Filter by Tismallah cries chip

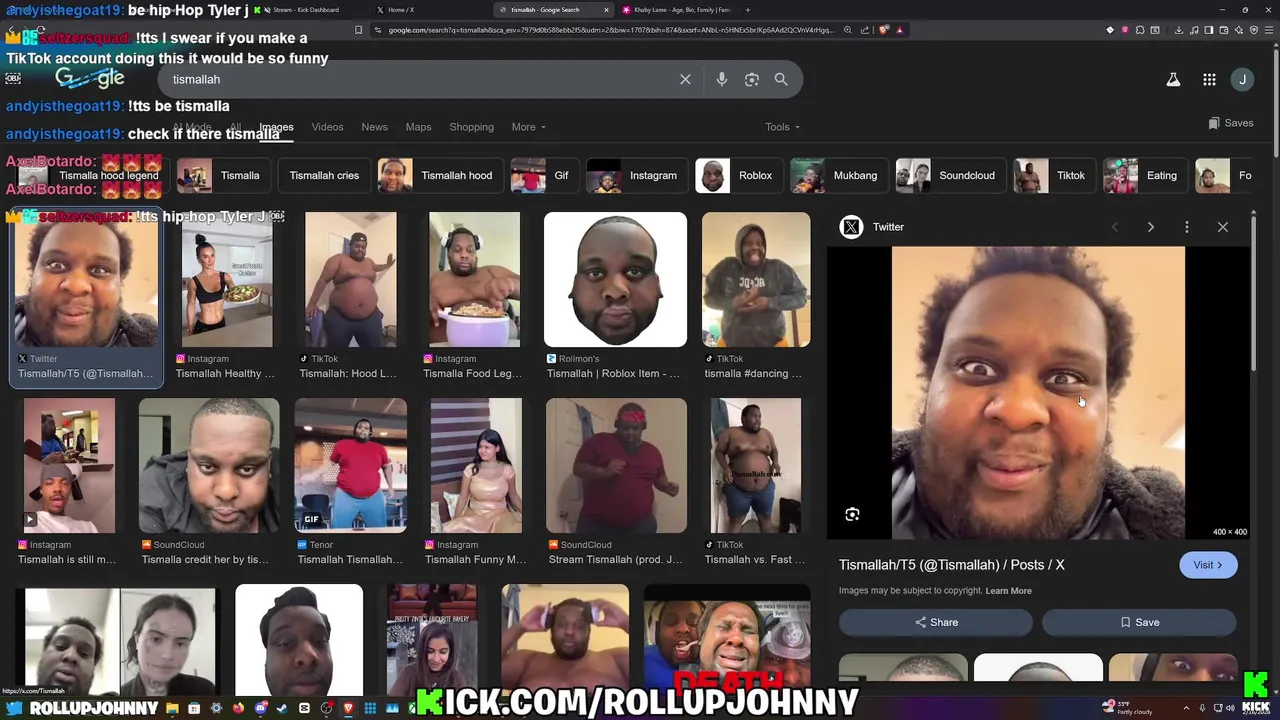[324, 175]
